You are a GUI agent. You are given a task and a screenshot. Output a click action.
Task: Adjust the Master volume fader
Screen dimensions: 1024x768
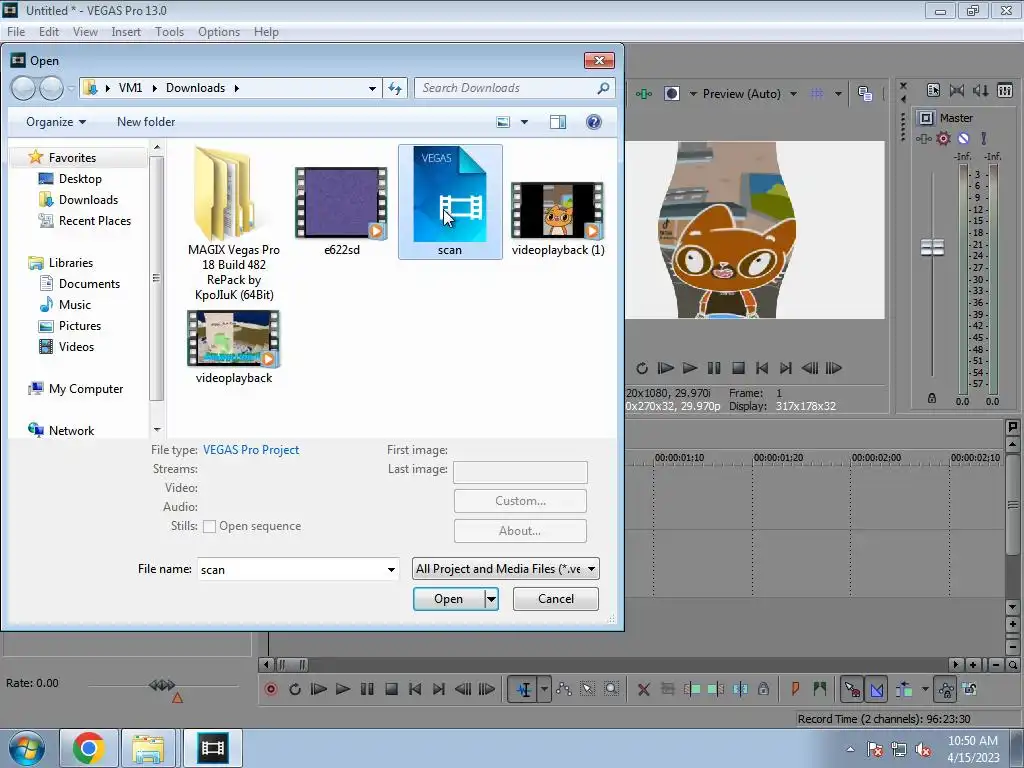coord(932,248)
